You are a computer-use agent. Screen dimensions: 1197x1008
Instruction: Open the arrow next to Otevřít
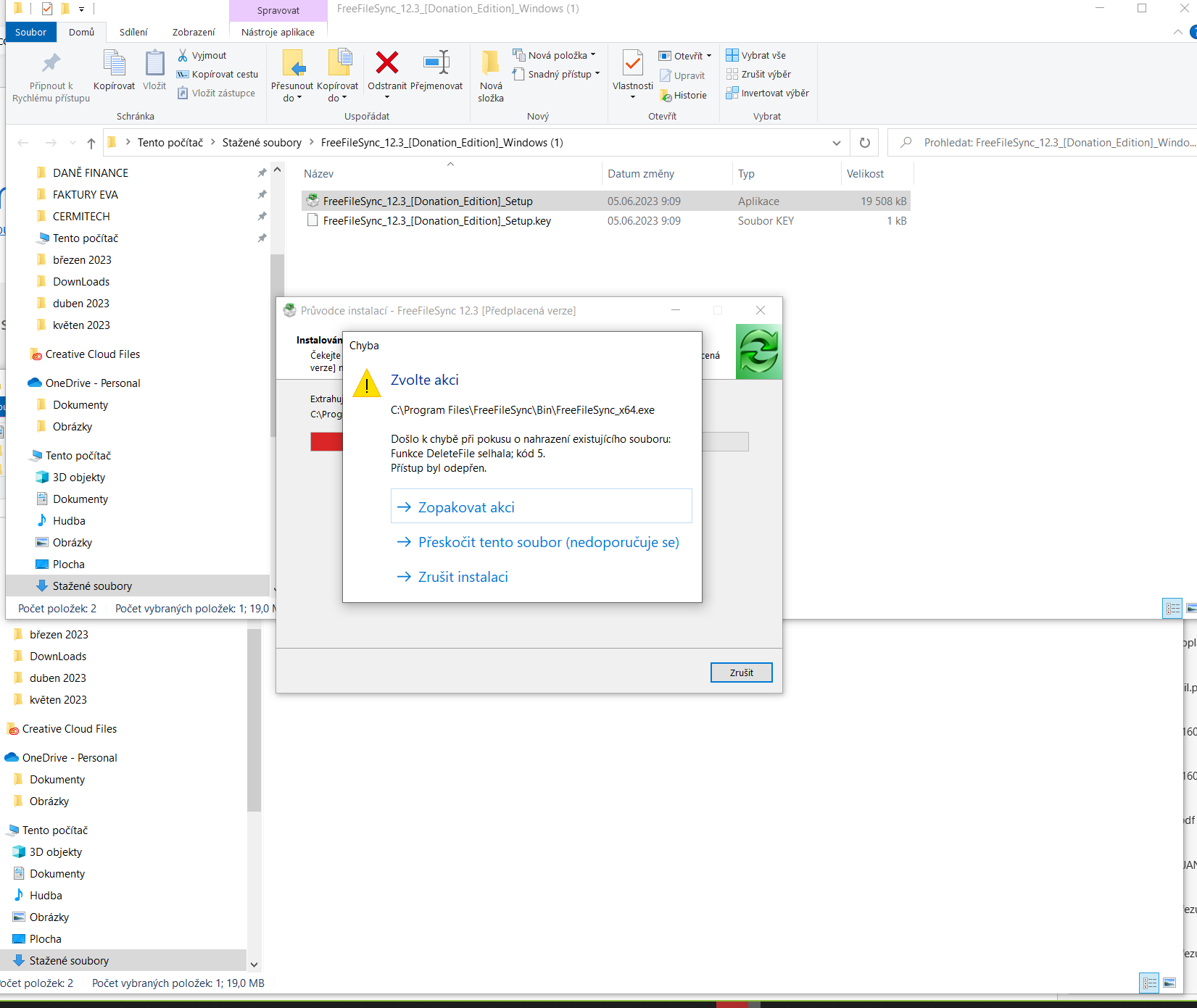709,56
